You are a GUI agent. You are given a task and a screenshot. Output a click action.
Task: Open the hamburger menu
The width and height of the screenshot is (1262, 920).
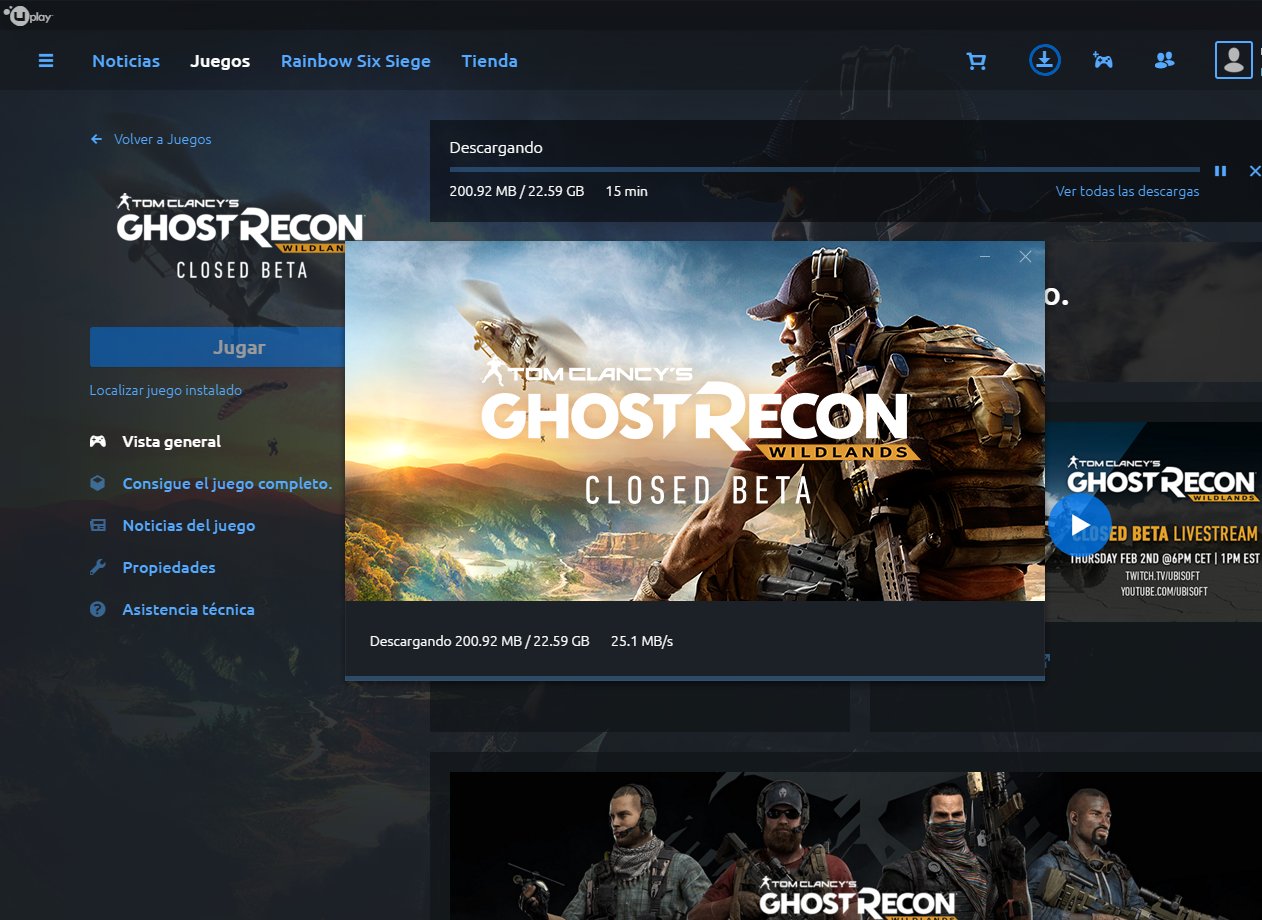[46, 61]
